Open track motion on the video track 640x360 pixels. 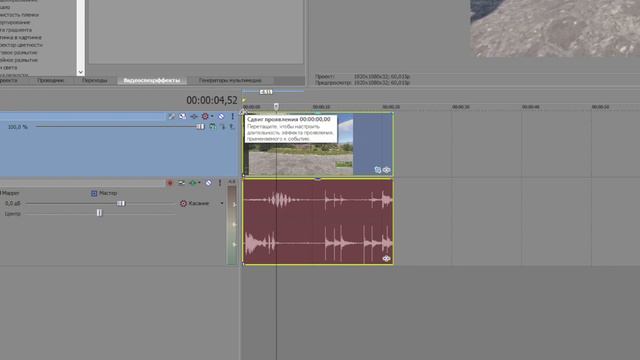(x=171, y=116)
